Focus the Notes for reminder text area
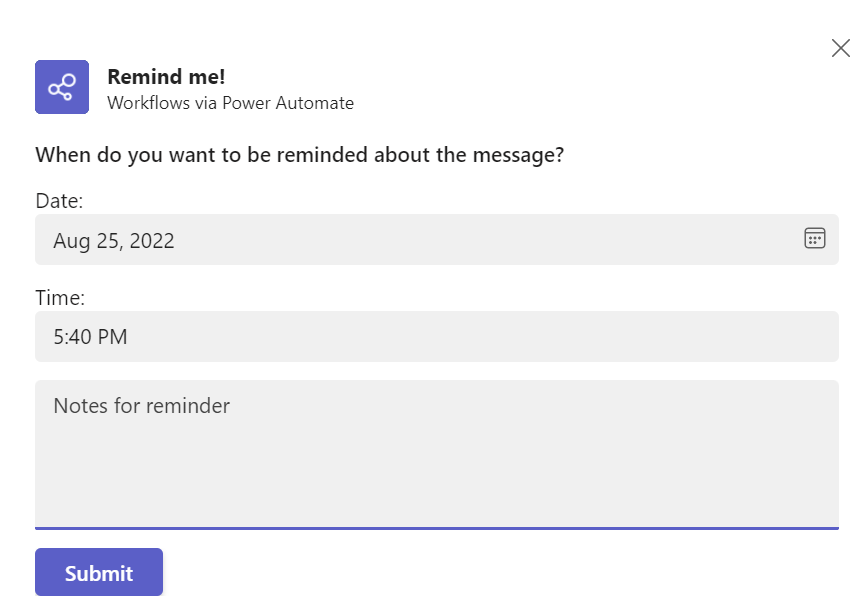The height and width of the screenshot is (606, 867). pyautogui.click(x=436, y=453)
